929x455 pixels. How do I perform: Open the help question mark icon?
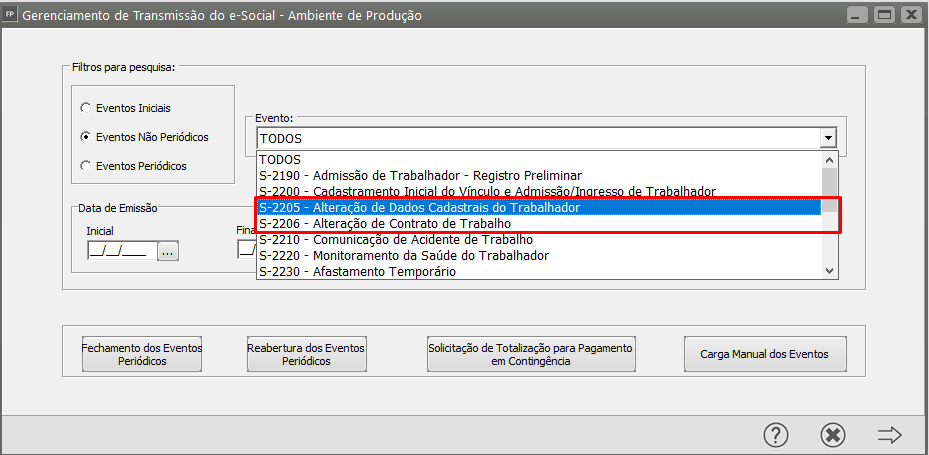point(776,435)
